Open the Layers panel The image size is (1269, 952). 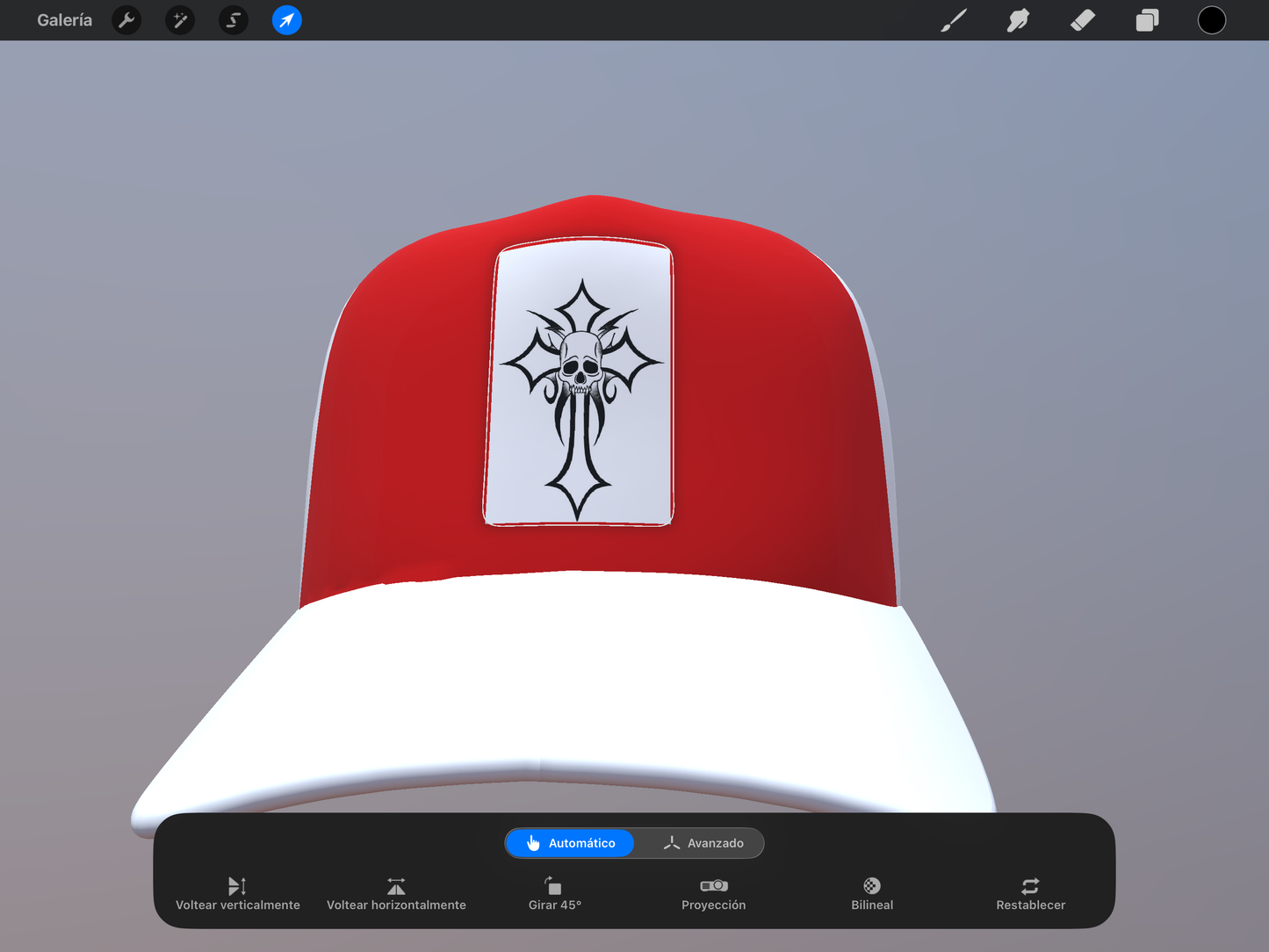tap(1147, 20)
